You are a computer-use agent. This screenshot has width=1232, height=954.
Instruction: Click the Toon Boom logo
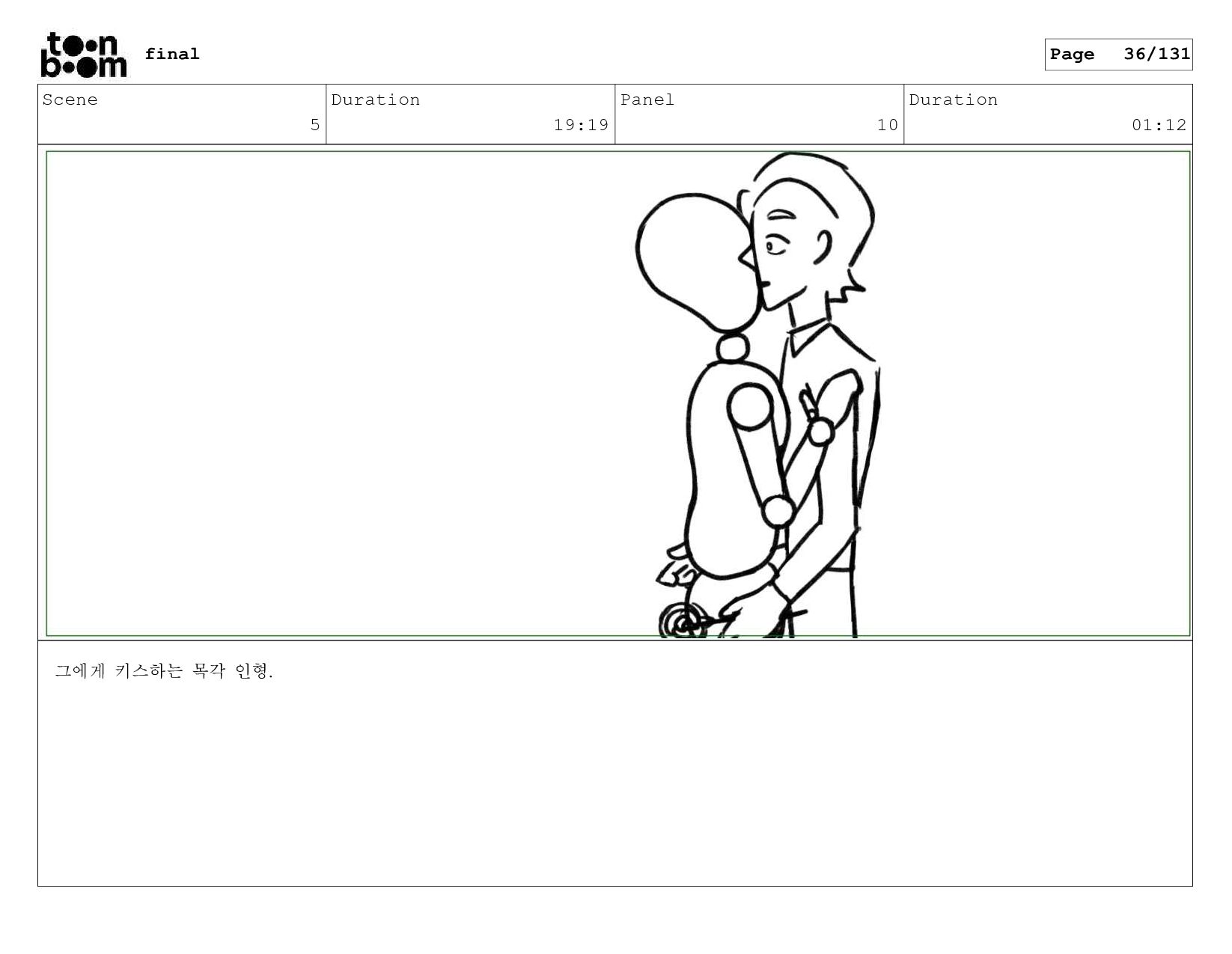83,55
